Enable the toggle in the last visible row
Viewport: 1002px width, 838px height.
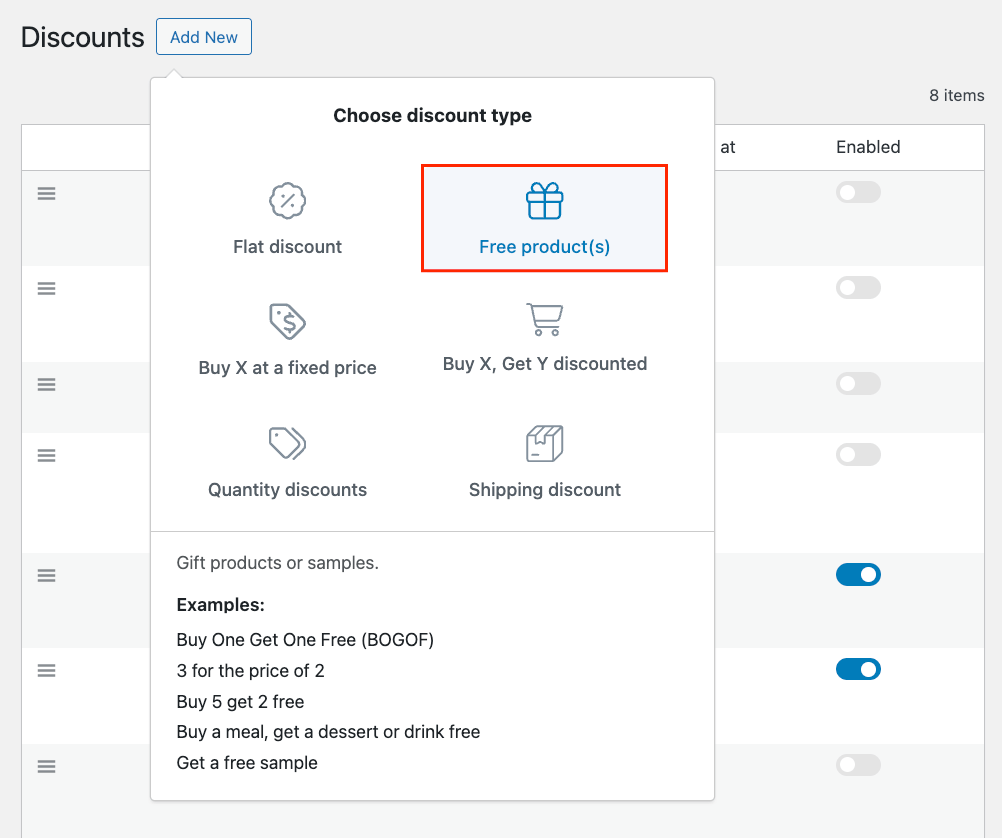click(x=858, y=765)
